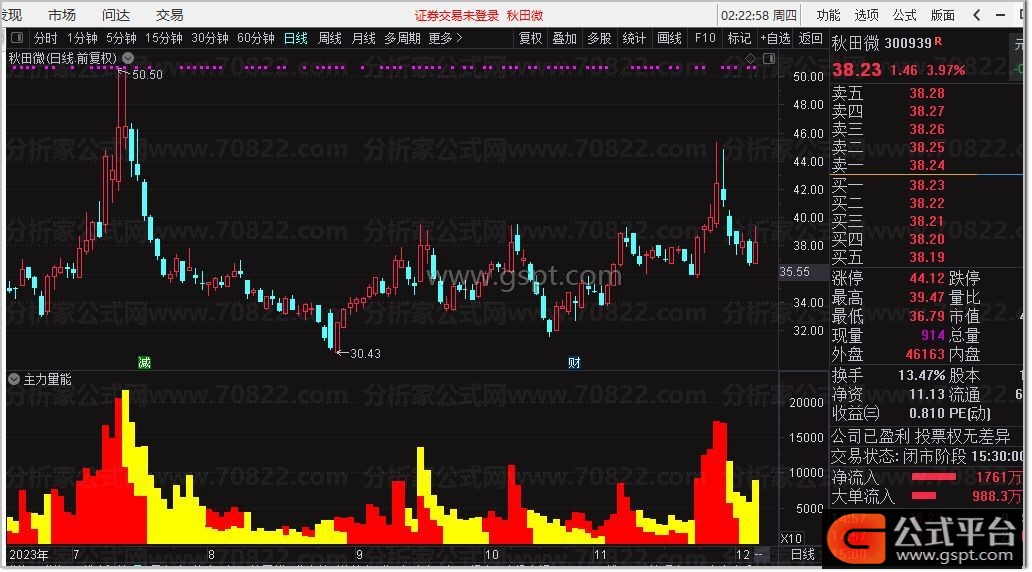This screenshot has height=572, width=1032.
Task: Click the 2023年 label on the time axis
Action: (28, 554)
